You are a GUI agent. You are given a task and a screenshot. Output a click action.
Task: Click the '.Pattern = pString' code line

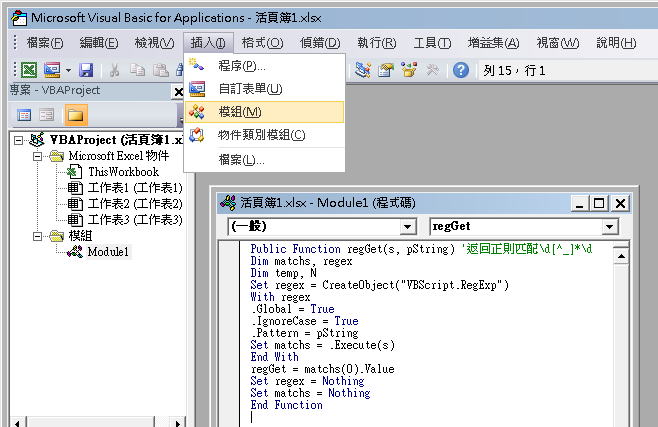(x=305, y=333)
